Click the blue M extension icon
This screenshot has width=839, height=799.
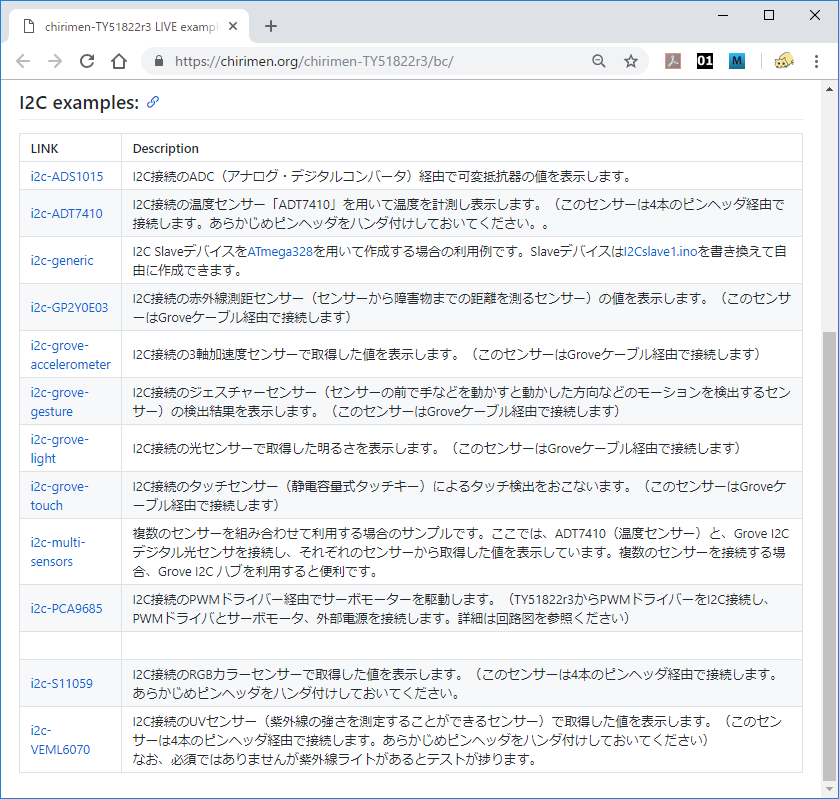pos(737,61)
